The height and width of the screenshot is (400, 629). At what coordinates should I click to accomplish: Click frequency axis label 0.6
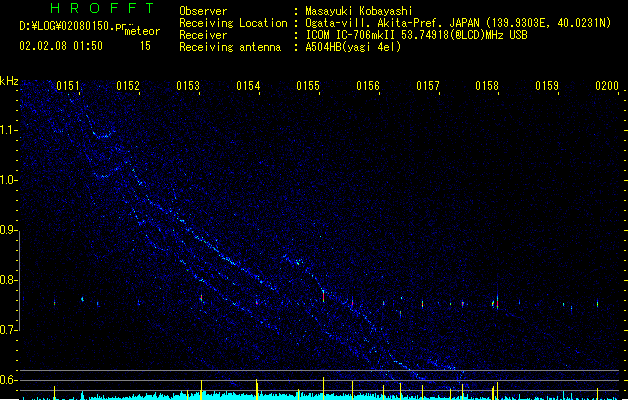click(x=8, y=380)
